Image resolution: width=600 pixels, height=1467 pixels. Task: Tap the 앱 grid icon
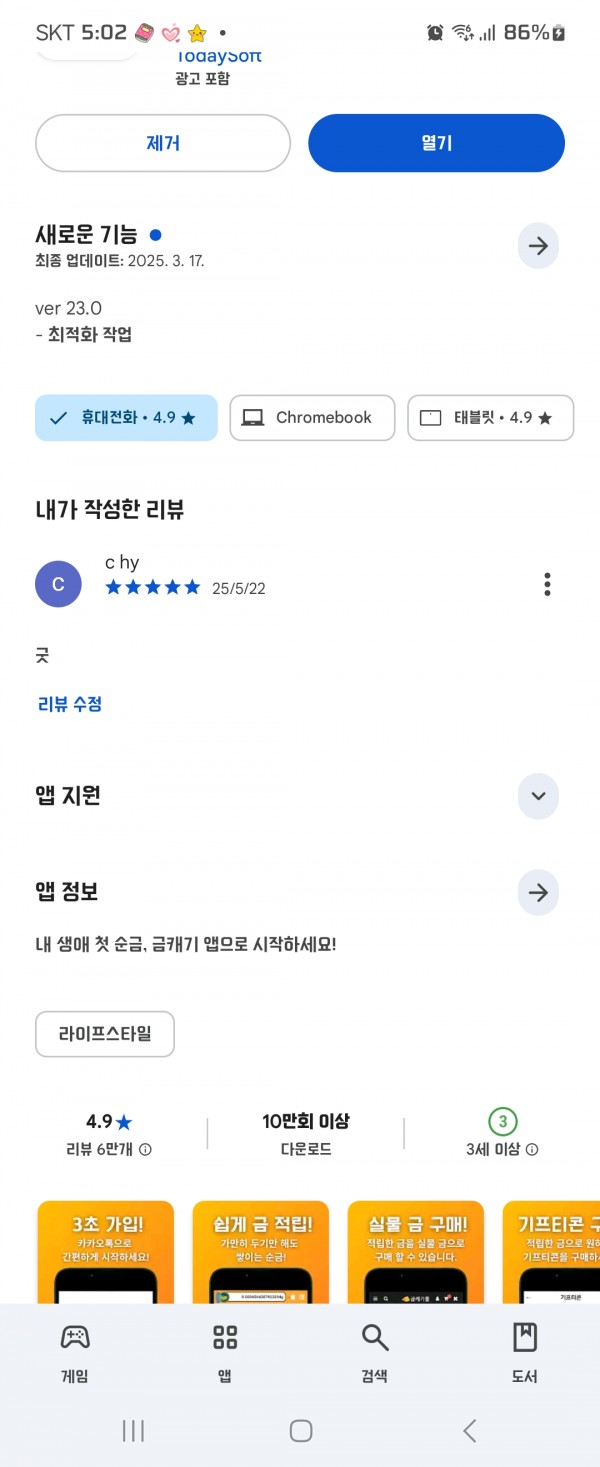tap(225, 1337)
